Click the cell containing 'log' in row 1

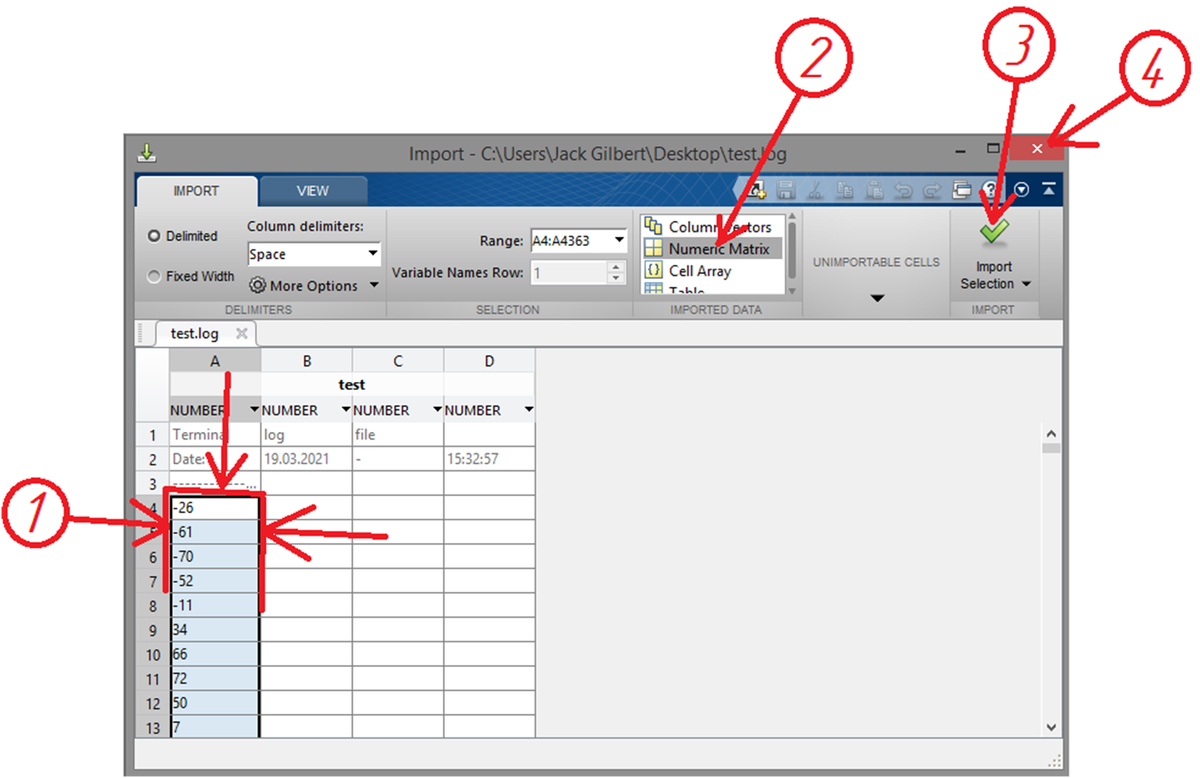coord(307,435)
